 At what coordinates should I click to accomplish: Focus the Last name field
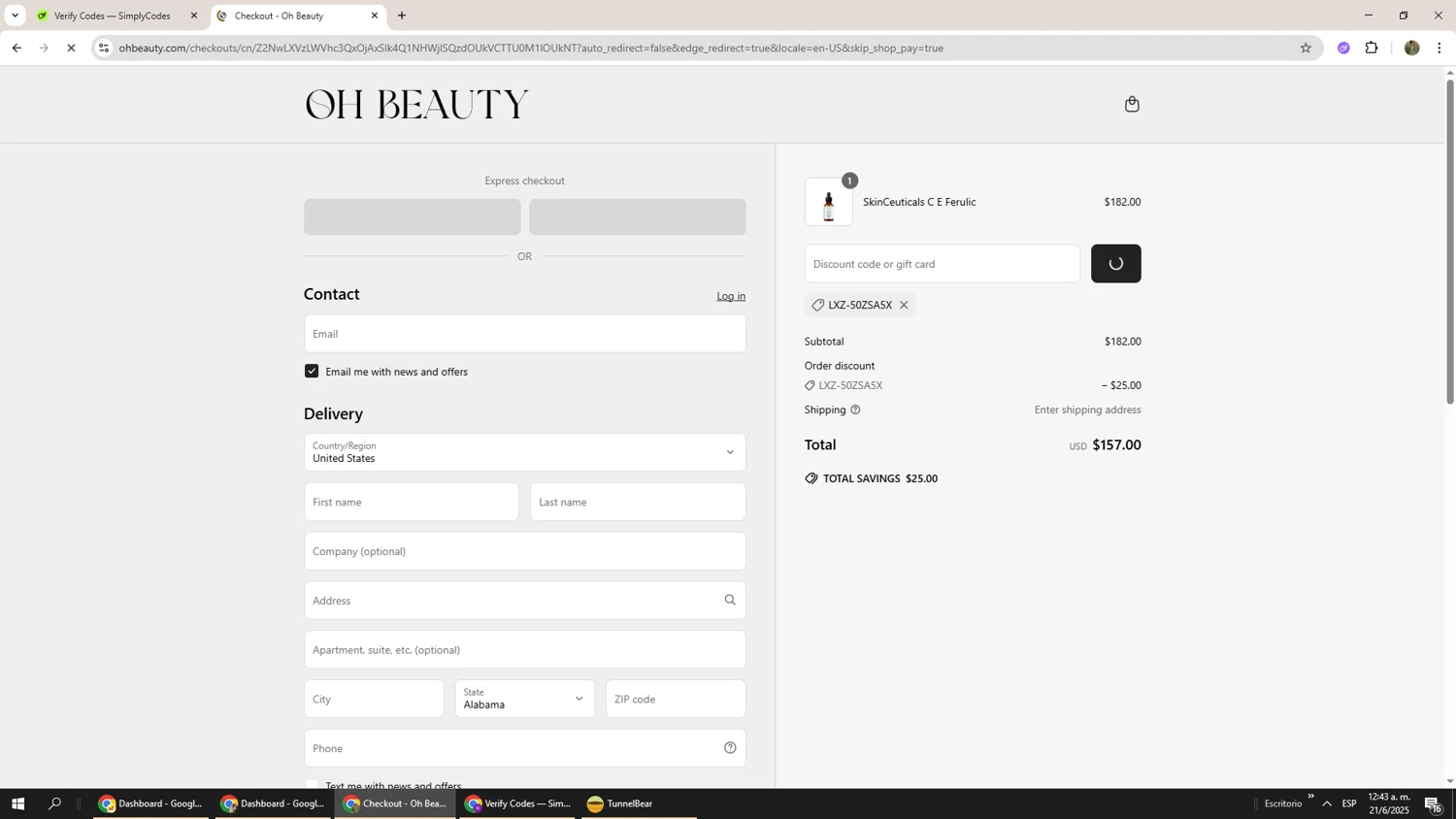[x=638, y=502]
